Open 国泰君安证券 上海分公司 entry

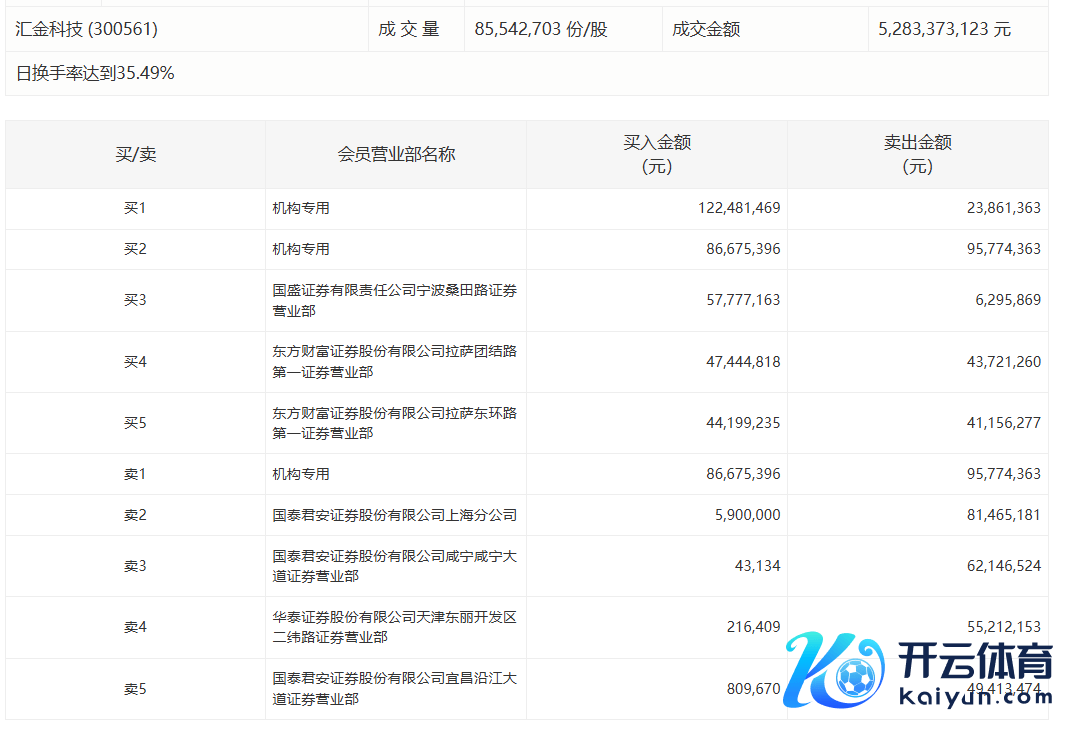click(394, 515)
